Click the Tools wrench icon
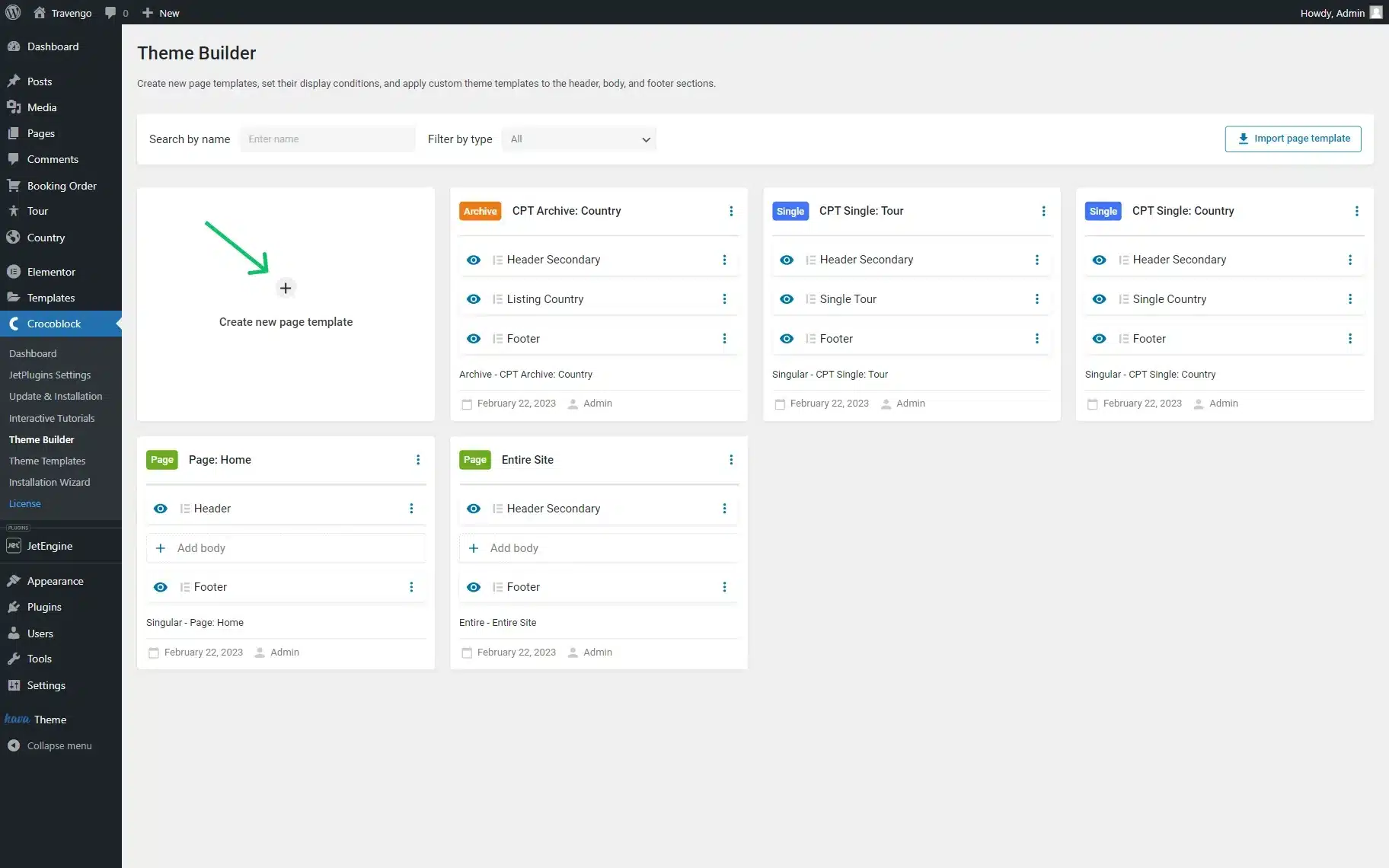Viewport: 1389px width, 868px height. (14, 659)
